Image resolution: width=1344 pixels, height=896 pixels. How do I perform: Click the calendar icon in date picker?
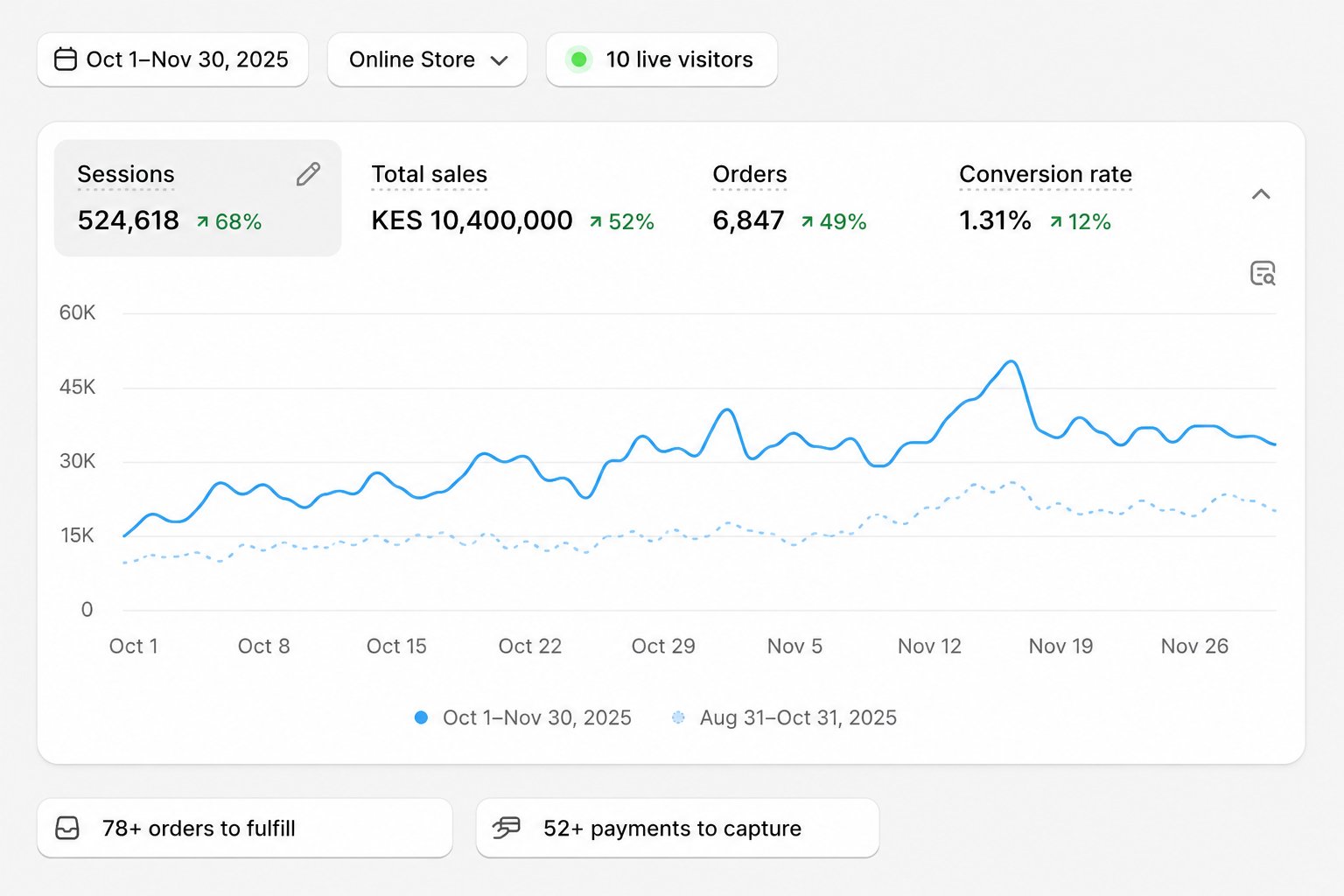[x=66, y=59]
